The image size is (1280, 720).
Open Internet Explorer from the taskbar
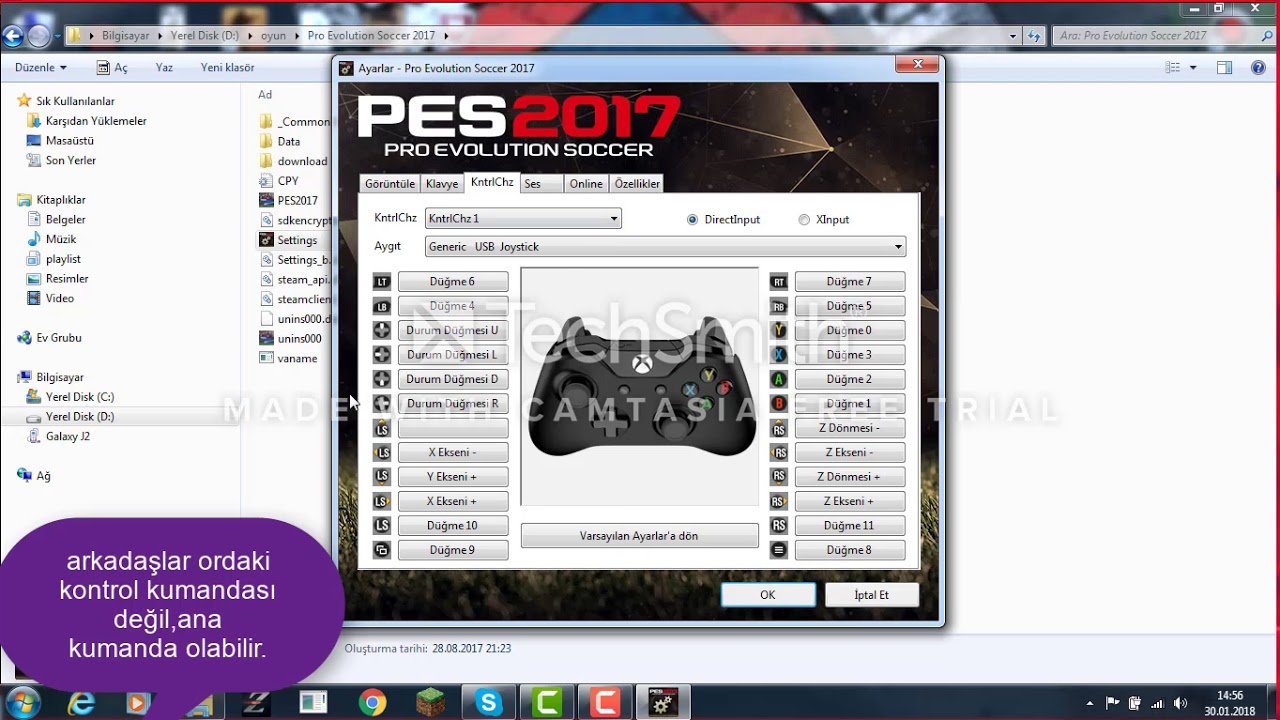tap(81, 703)
